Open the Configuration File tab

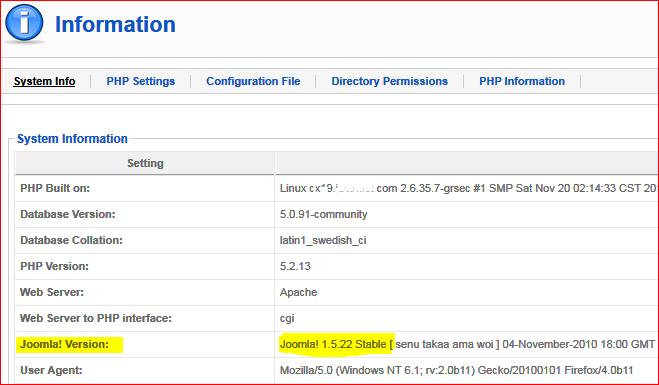[253, 81]
